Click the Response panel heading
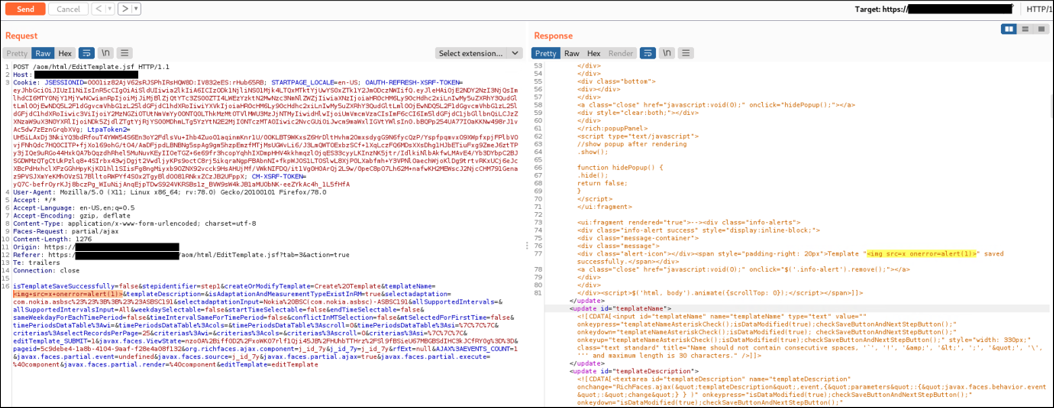Image resolution: width=1054 pixels, height=408 pixels. tap(554, 36)
